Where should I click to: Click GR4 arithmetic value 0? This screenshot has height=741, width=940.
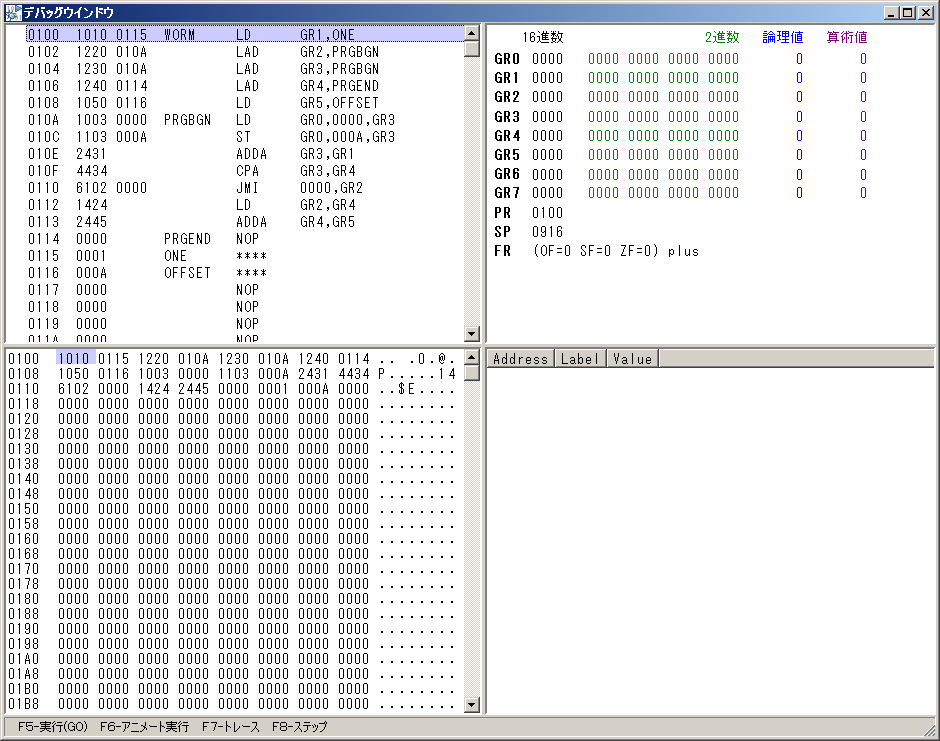[863, 135]
